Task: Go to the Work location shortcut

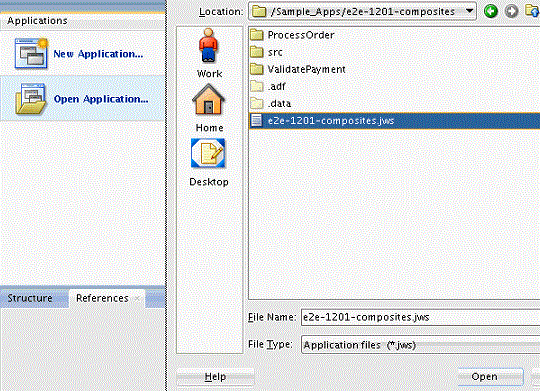Action: 209,53
